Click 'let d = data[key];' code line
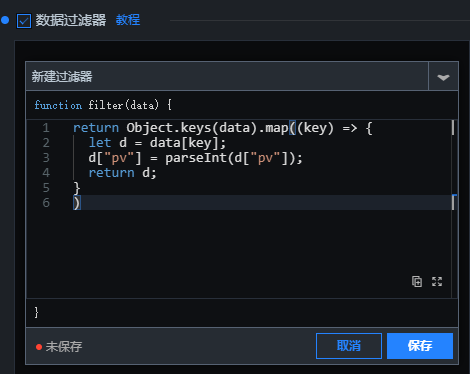This screenshot has height=374, width=470. [157, 143]
